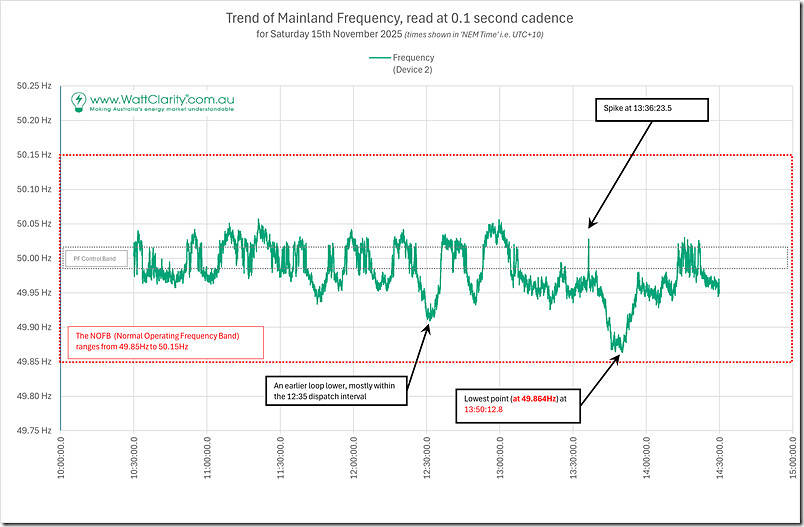Viewport: 804px width, 527px height.
Task: Select the 'PF Control Band' label
Action: (x=96, y=259)
